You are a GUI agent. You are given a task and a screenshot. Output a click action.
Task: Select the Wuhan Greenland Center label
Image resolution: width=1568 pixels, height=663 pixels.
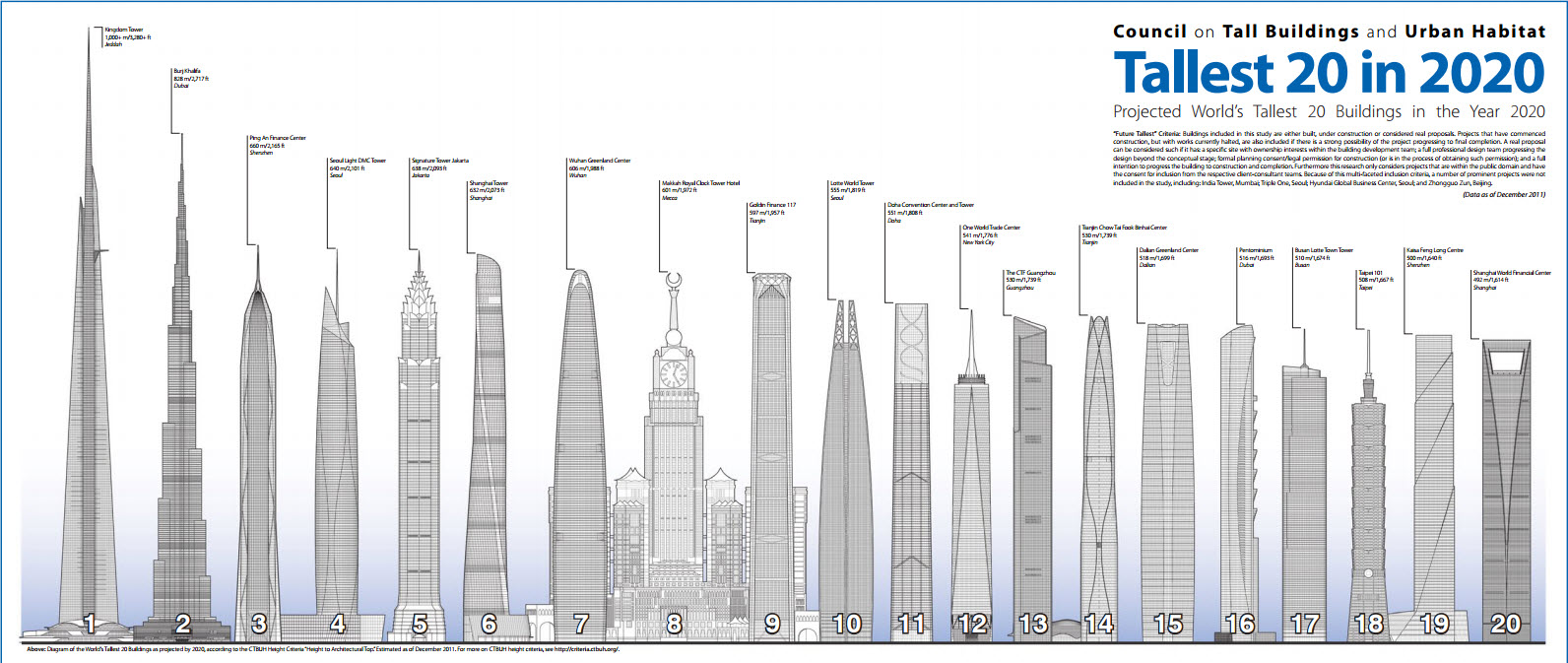point(600,161)
